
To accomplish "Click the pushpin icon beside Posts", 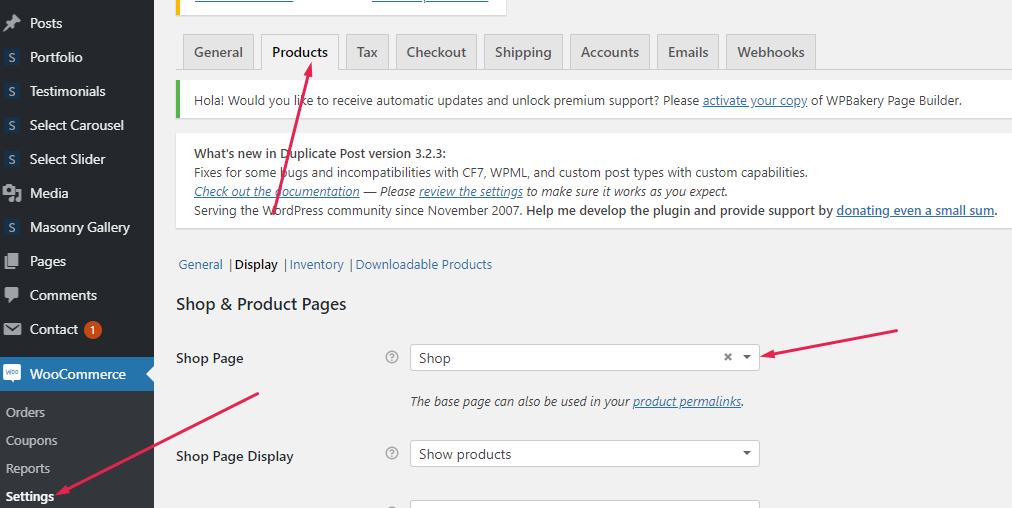I will (12, 23).
